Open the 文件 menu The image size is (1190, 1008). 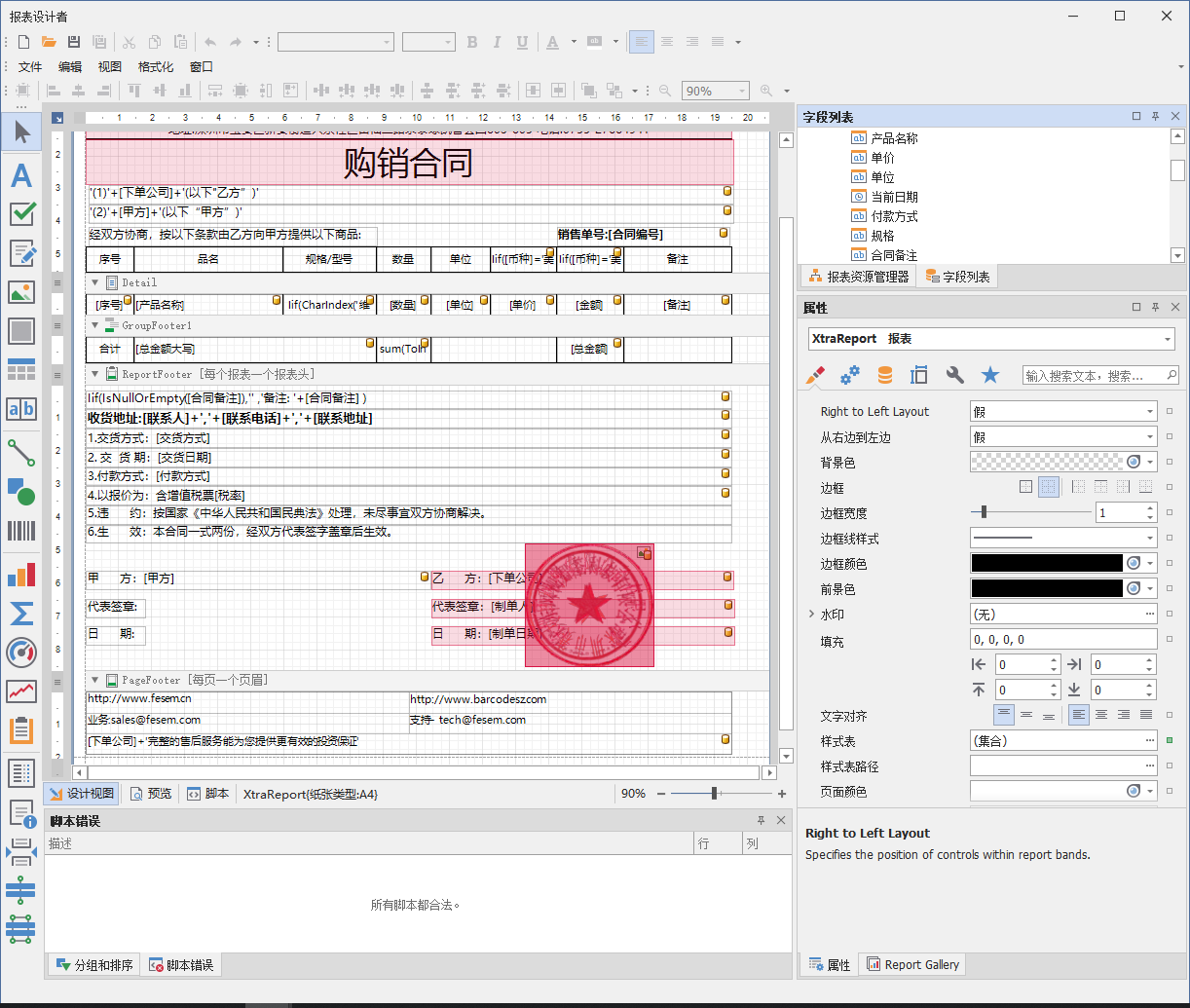pos(30,67)
